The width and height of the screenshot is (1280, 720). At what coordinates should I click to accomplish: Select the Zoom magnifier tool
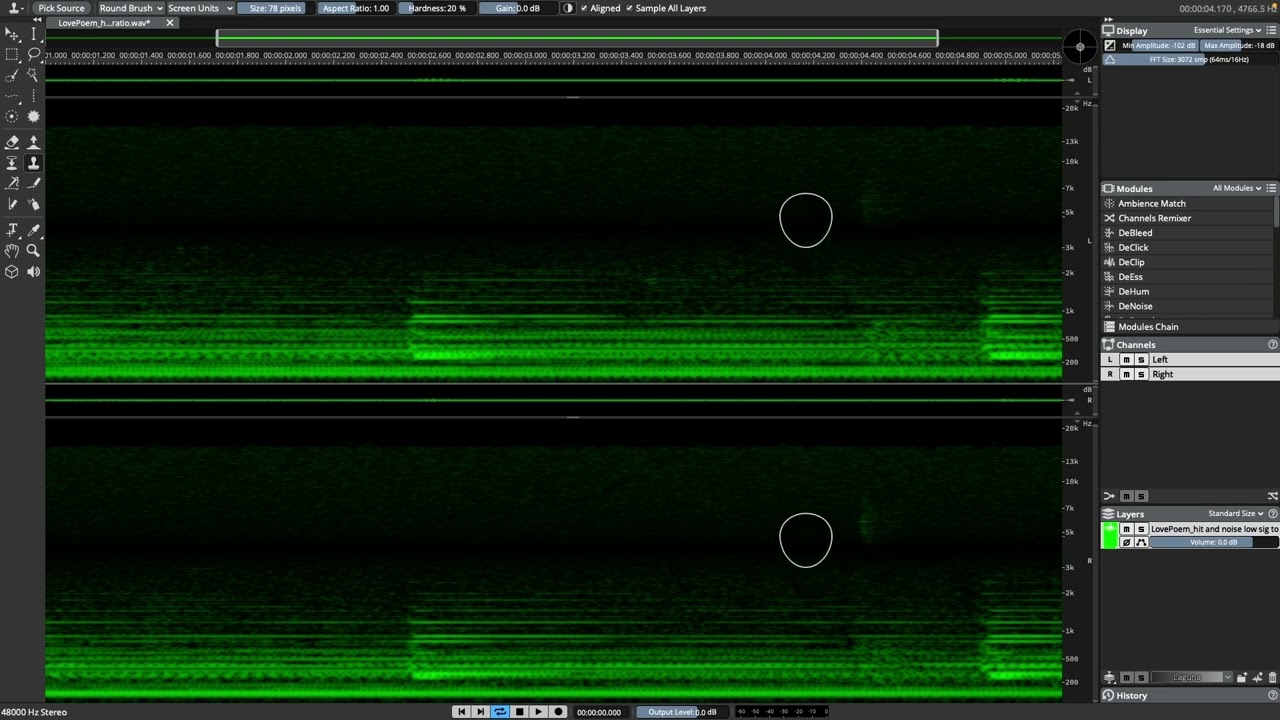coord(33,251)
